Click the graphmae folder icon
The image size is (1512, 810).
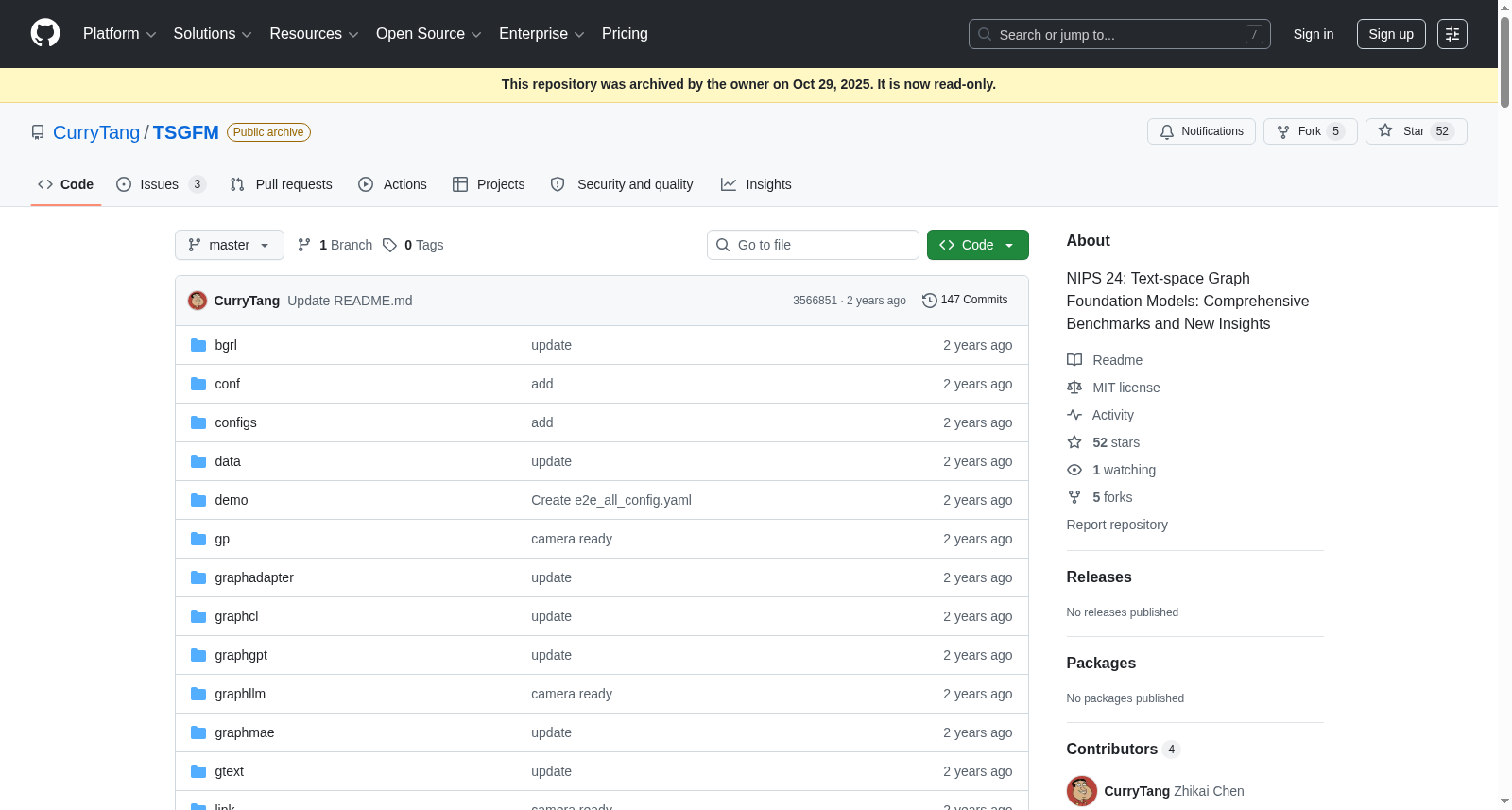pyautogui.click(x=198, y=732)
